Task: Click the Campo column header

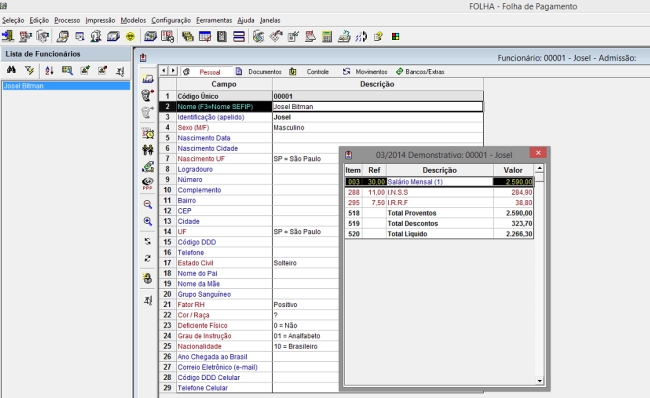Action: 224,84
